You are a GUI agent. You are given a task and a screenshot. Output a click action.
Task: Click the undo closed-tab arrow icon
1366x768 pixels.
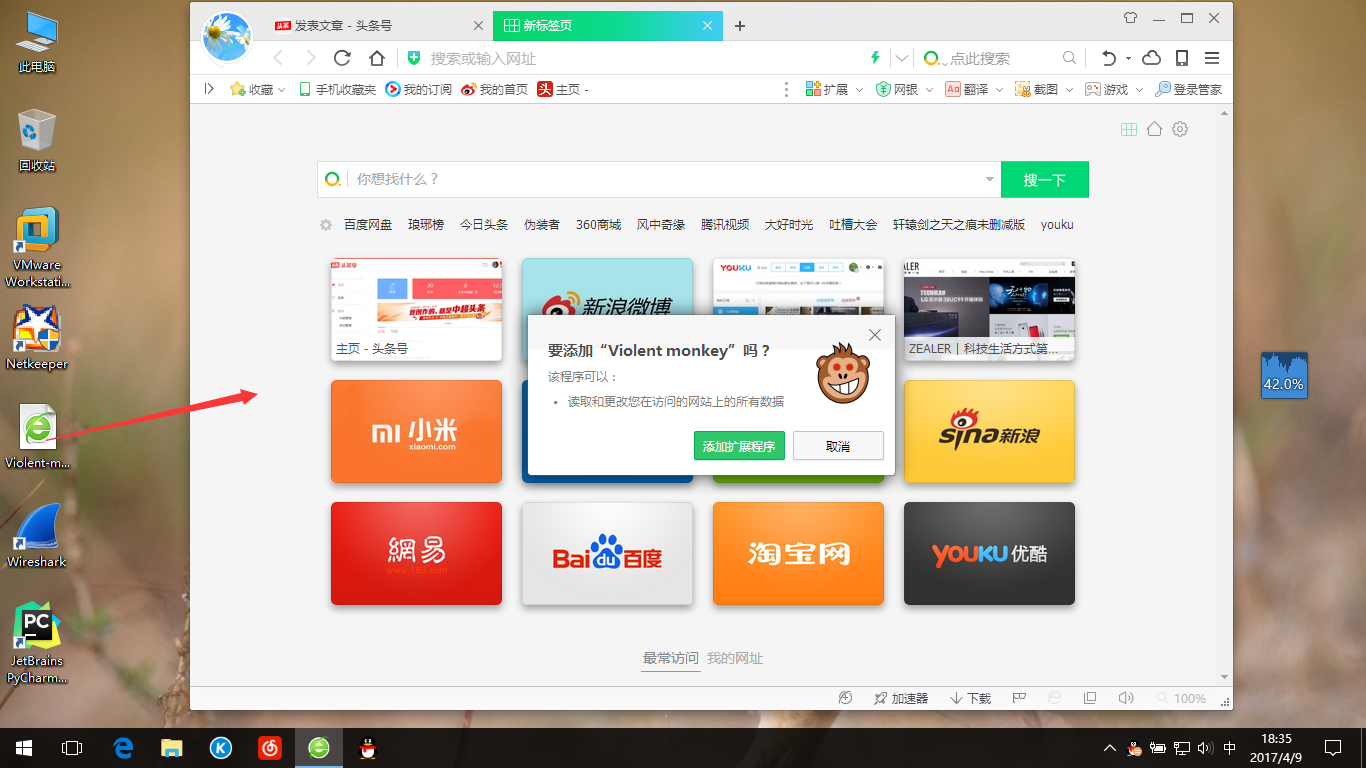coord(1108,58)
